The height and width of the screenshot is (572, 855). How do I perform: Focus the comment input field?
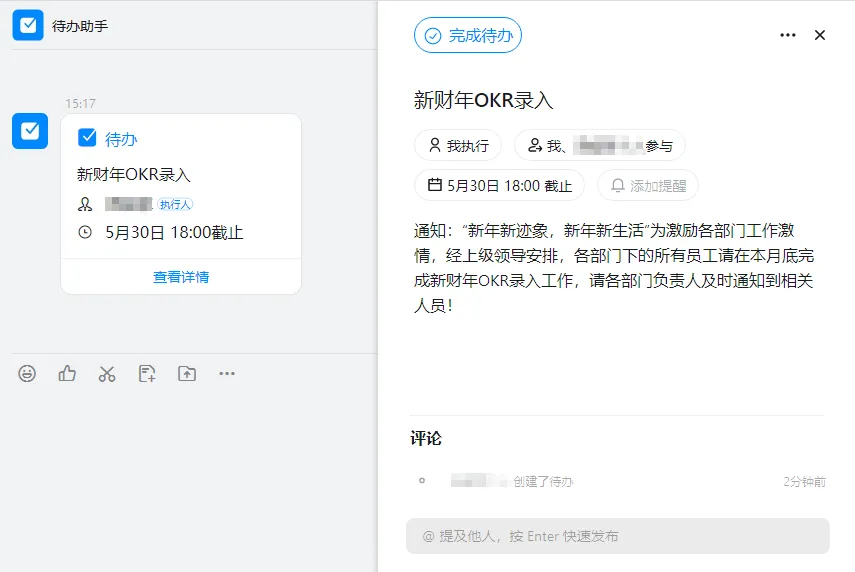click(x=618, y=536)
